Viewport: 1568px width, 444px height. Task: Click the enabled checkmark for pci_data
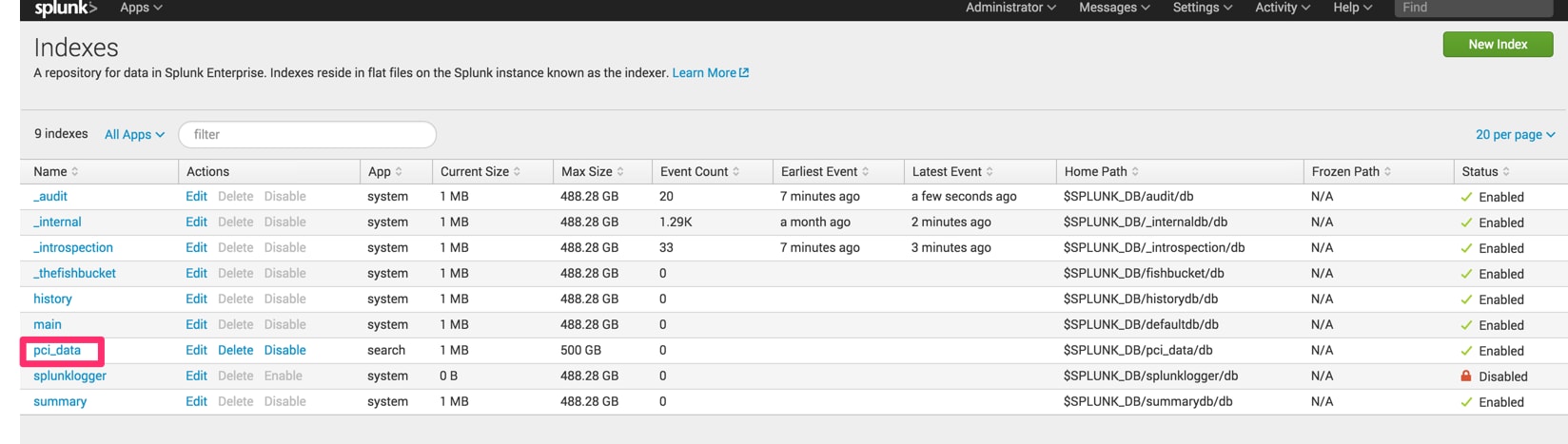pos(1466,352)
